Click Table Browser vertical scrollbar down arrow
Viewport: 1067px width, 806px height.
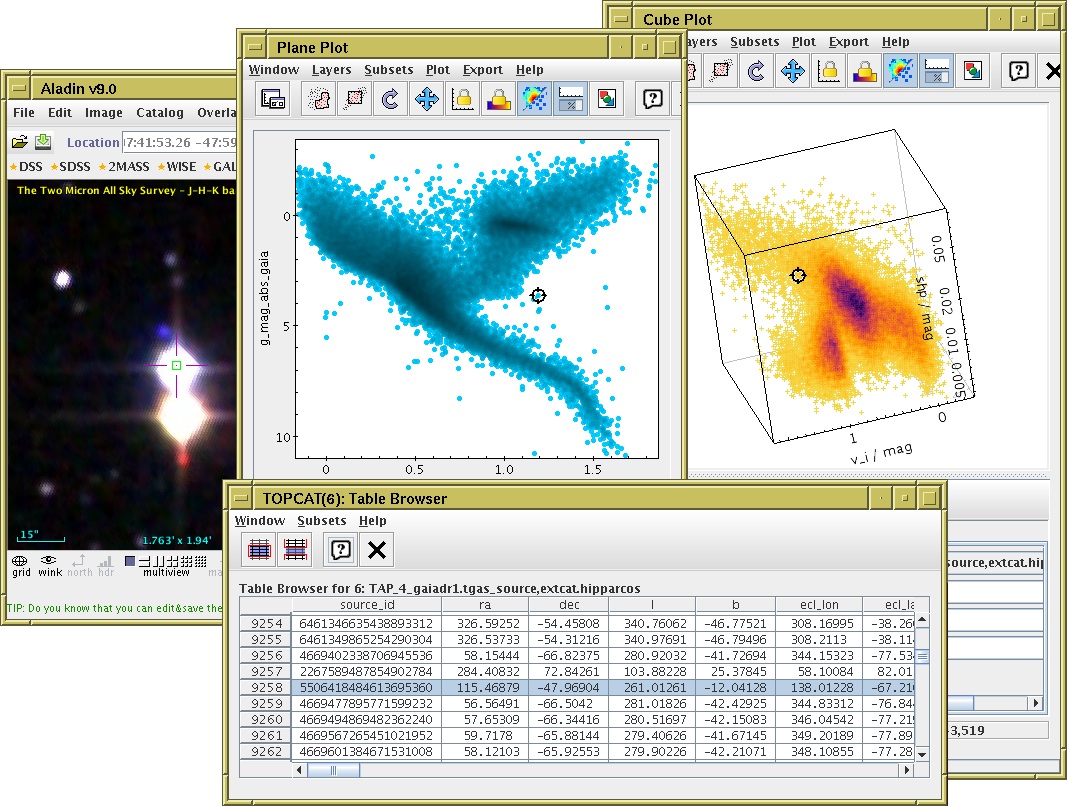coord(922,754)
